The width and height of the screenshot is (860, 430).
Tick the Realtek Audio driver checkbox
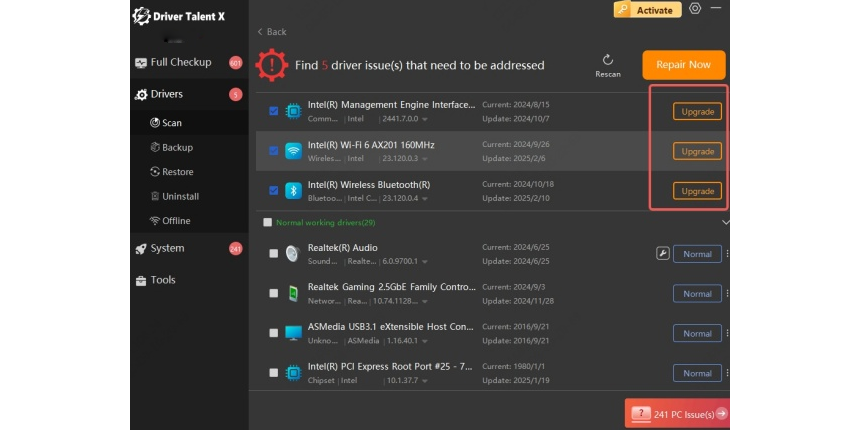(274, 254)
